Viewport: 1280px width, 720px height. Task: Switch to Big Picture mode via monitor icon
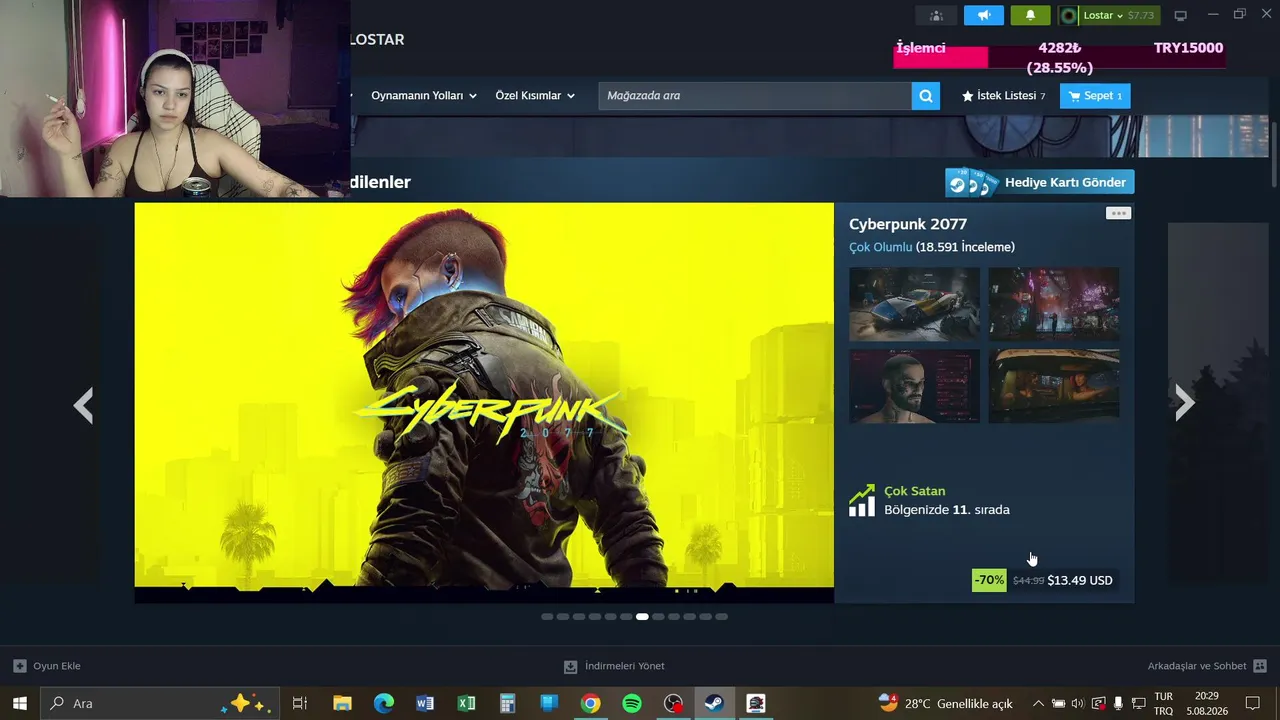coord(1180,15)
